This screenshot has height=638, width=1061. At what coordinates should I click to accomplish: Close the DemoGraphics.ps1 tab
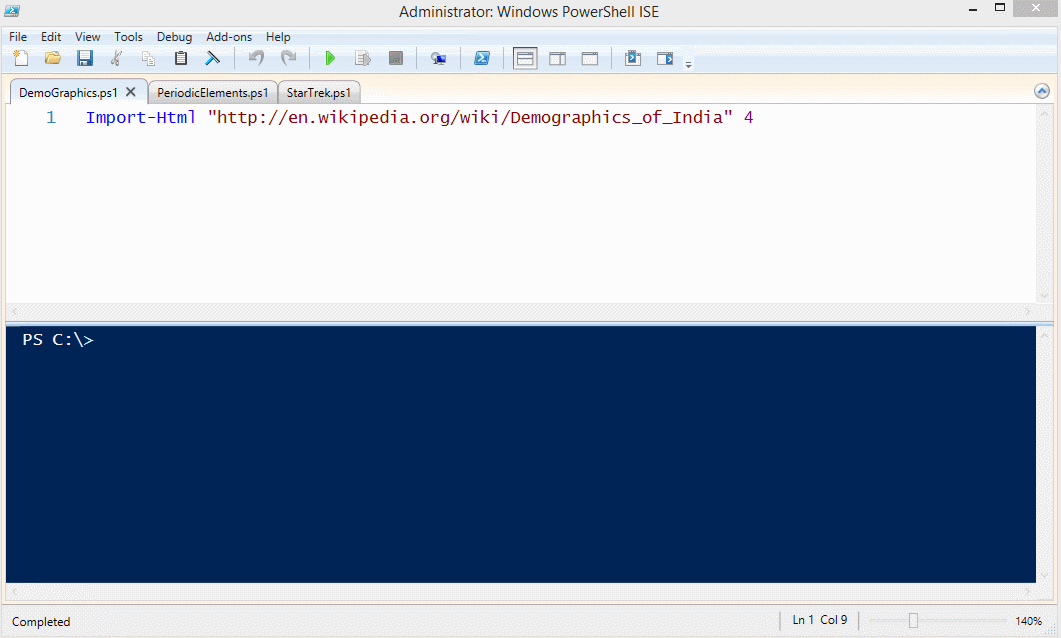pos(131,92)
